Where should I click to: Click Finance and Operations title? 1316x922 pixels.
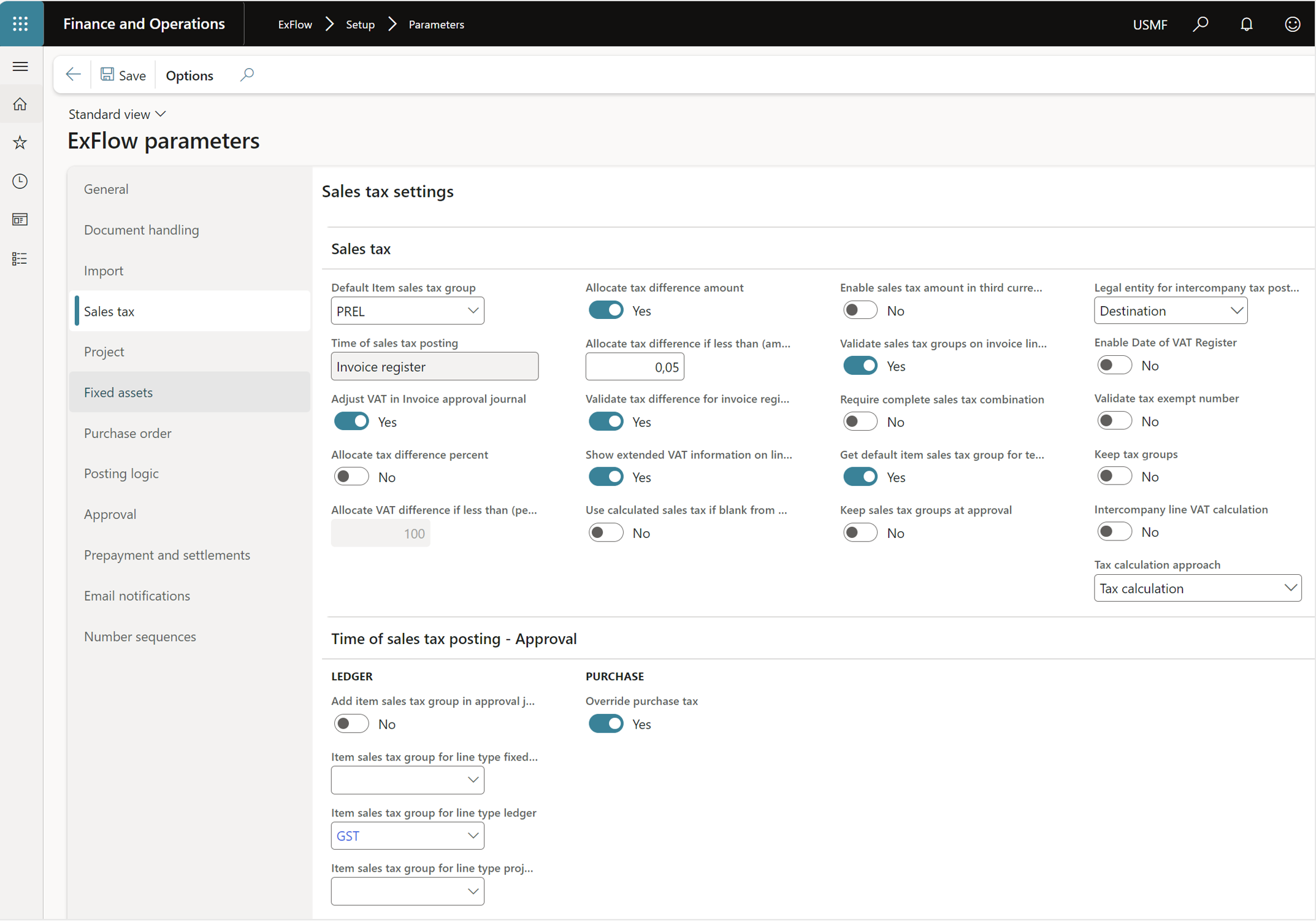click(143, 24)
